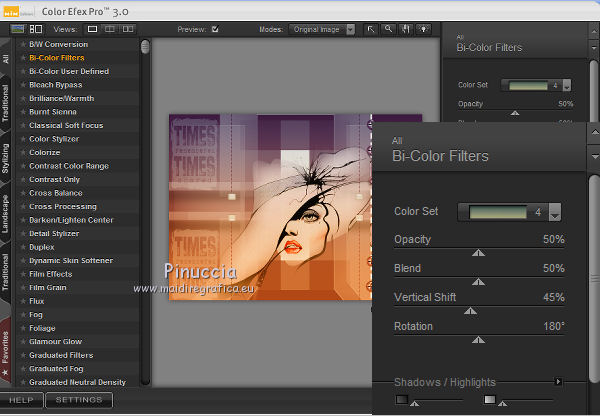This screenshot has height=416, width=600.
Task: Select the Cross Balance filter
Action: [55, 193]
